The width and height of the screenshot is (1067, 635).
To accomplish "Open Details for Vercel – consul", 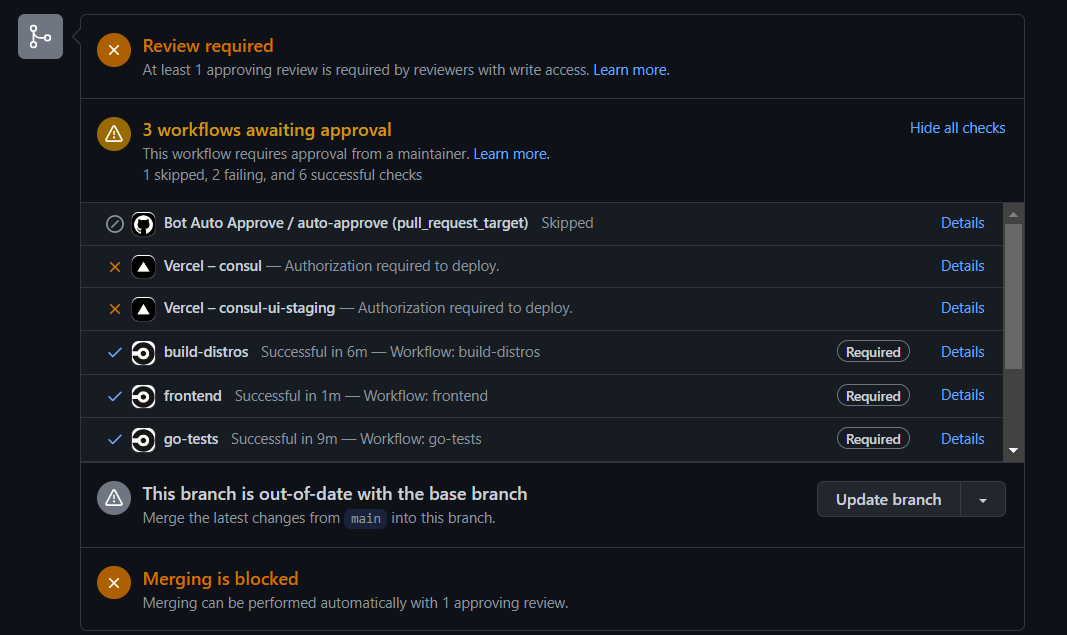I will tap(962, 266).
